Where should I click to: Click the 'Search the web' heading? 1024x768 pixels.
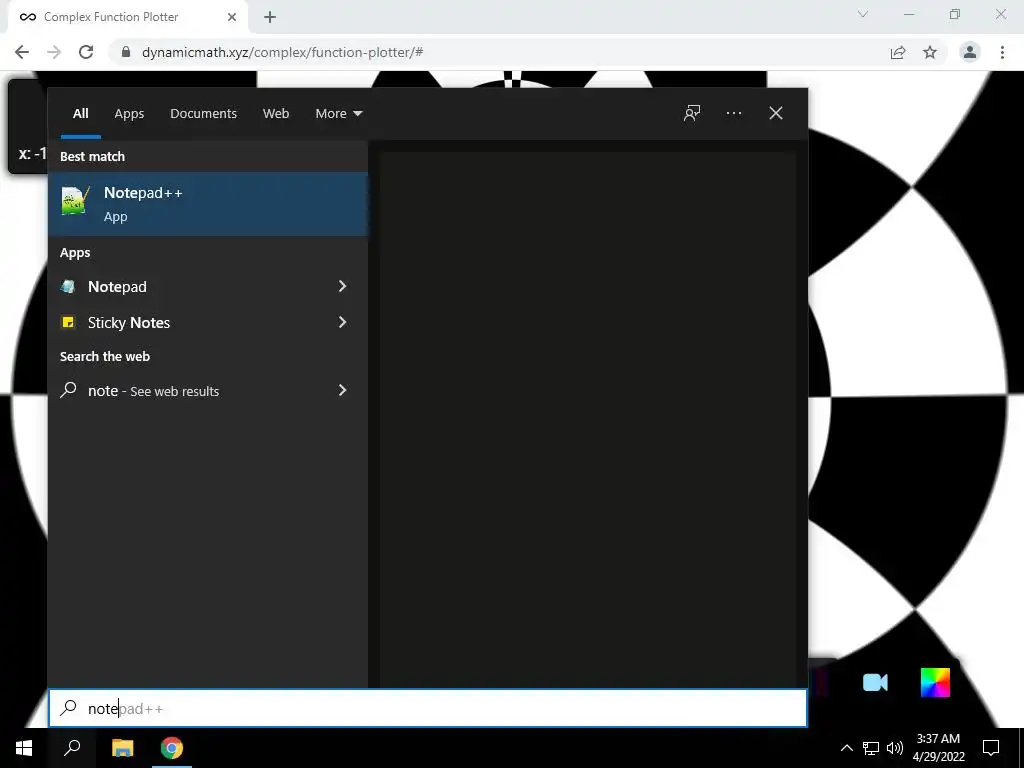coord(104,356)
